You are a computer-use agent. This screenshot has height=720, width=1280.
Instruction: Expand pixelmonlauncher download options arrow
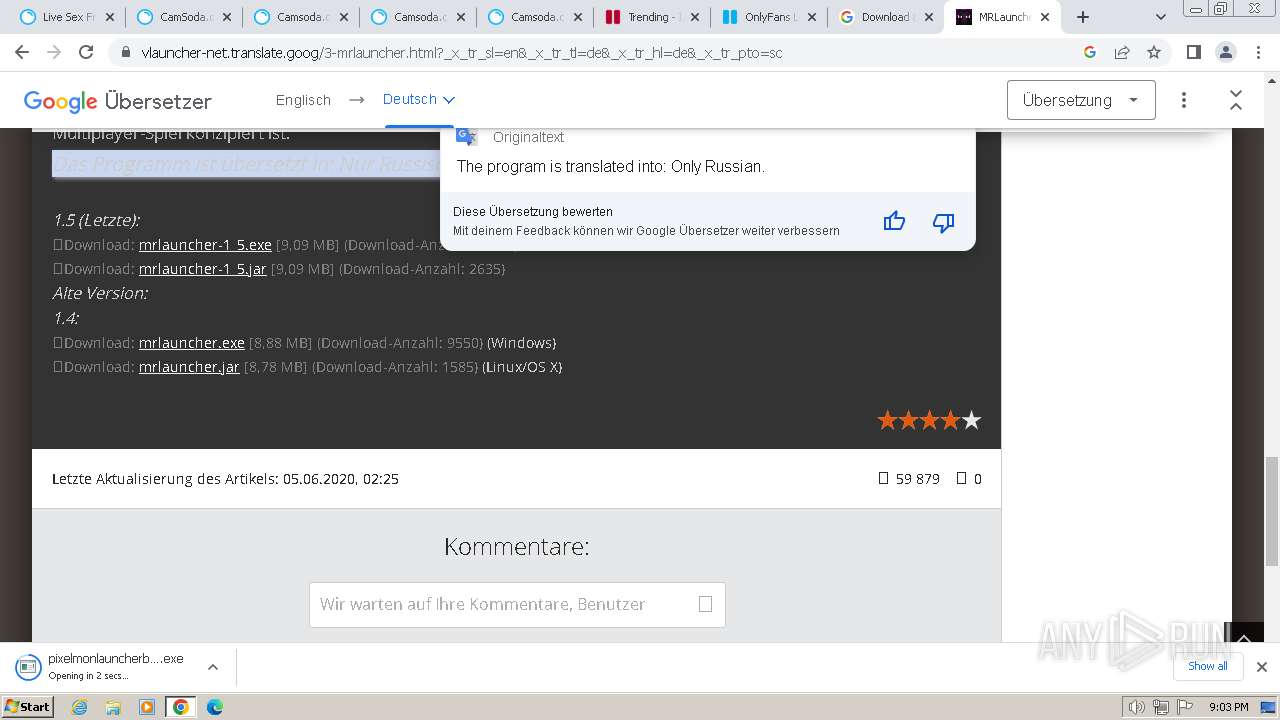[x=212, y=667]
